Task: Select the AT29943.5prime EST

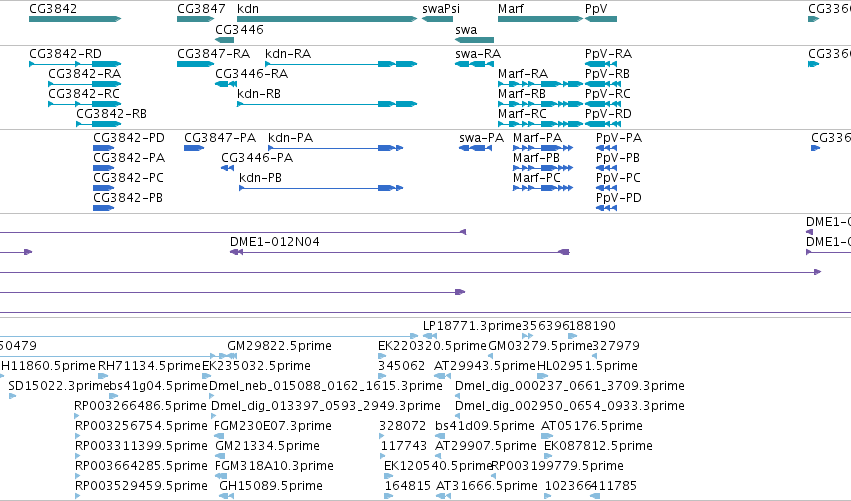Action: click(x=442, y=376)
